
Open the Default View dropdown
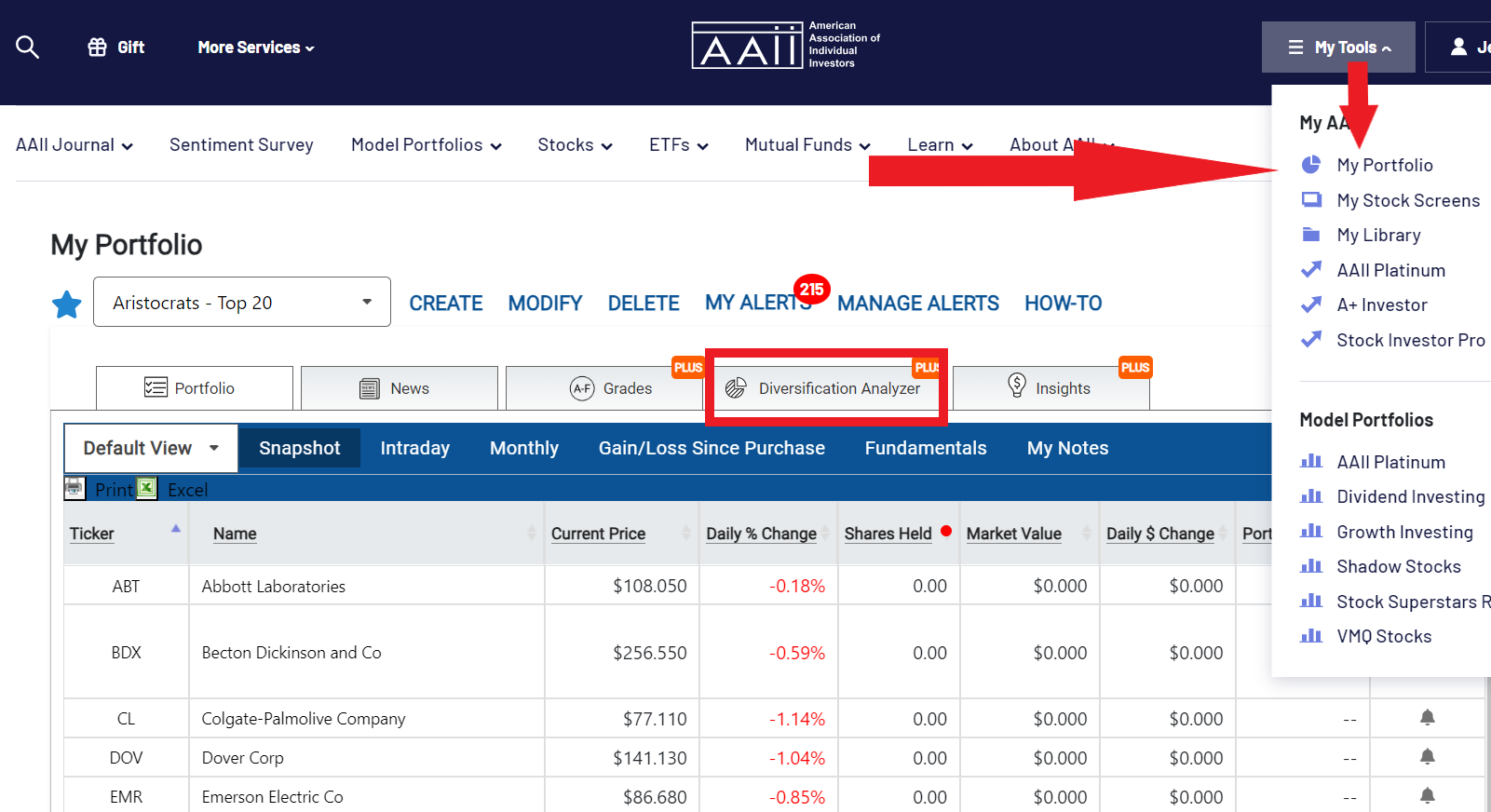151,448
